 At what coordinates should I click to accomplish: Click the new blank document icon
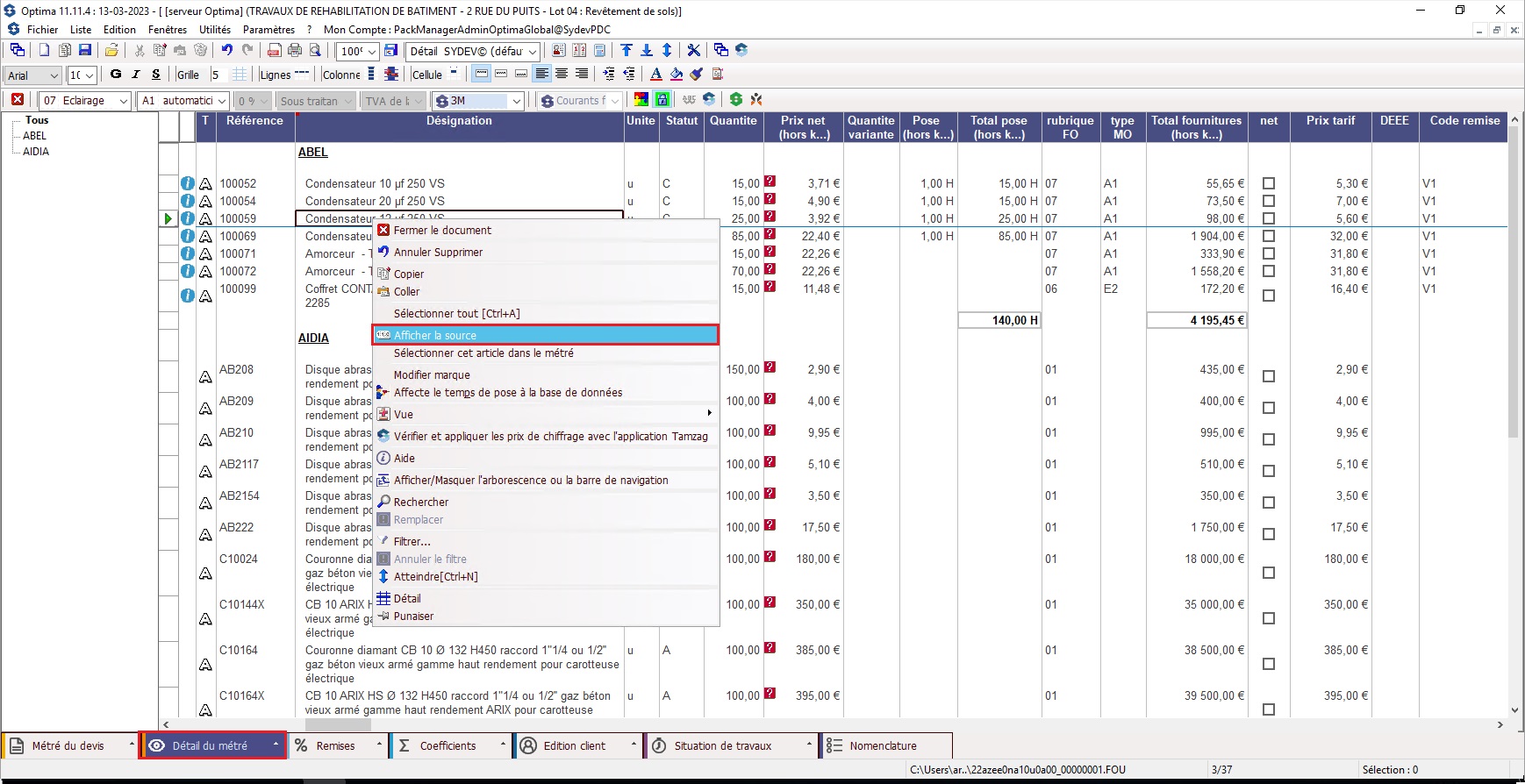(x=44, y=51)
